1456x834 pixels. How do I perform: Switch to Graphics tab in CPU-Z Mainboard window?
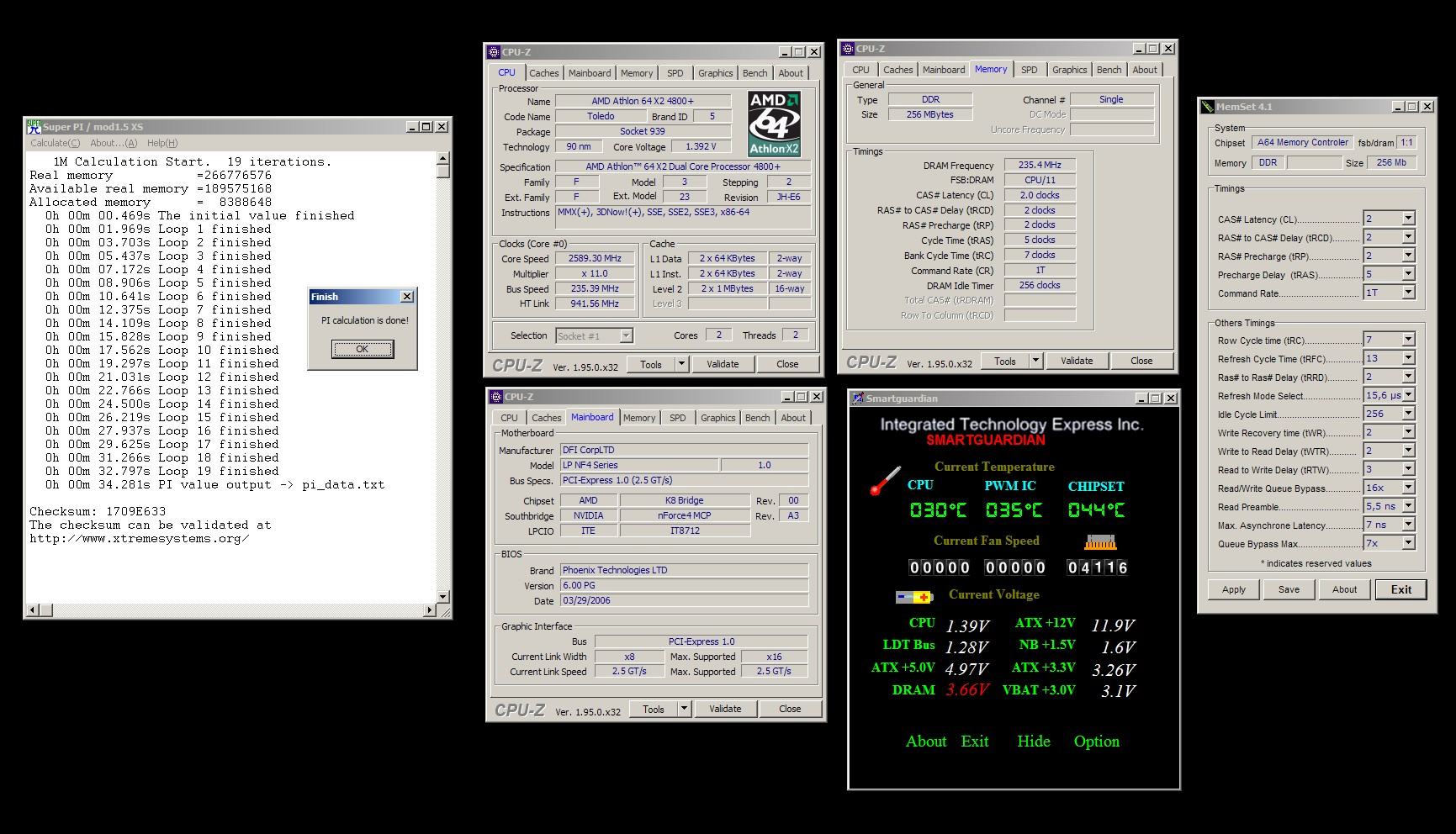[718, 418]
